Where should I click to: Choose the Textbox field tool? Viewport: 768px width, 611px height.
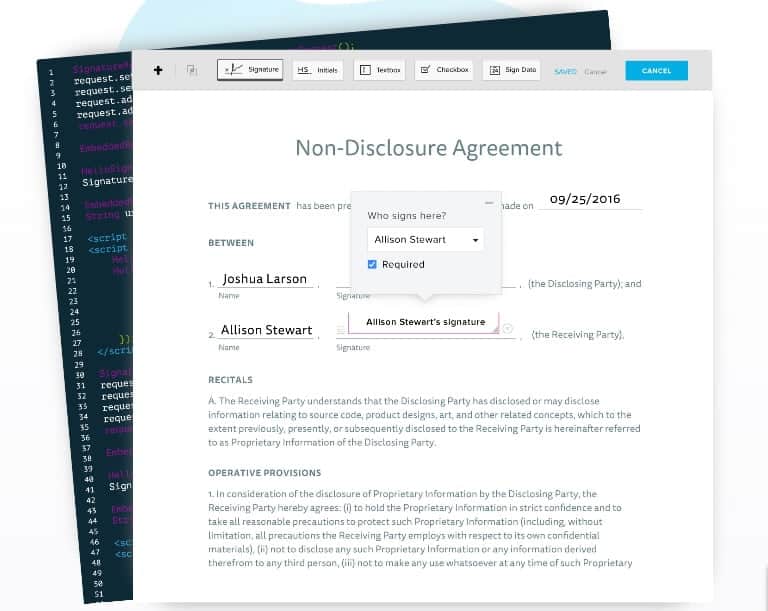pos(379,70)
